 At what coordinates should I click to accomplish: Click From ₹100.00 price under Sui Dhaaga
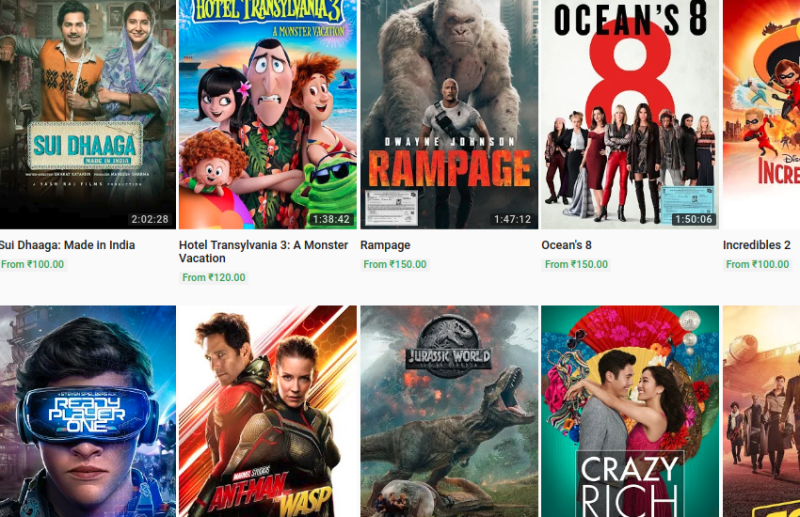[x=33, y=264]
